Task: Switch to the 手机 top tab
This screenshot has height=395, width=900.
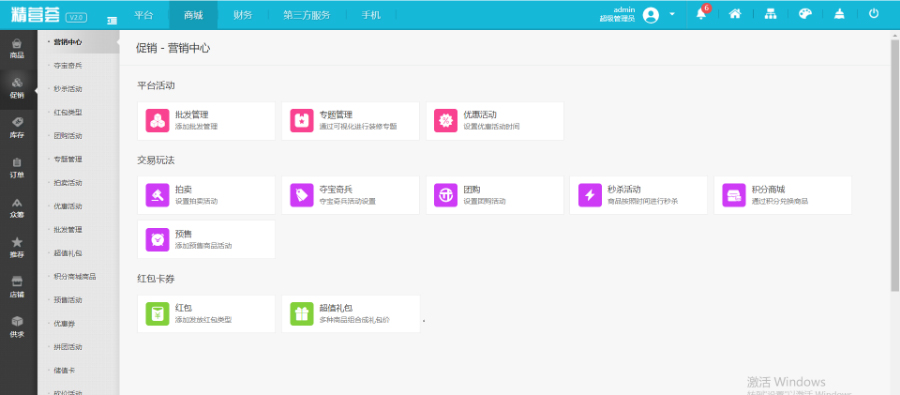Action: coord(371,15)
